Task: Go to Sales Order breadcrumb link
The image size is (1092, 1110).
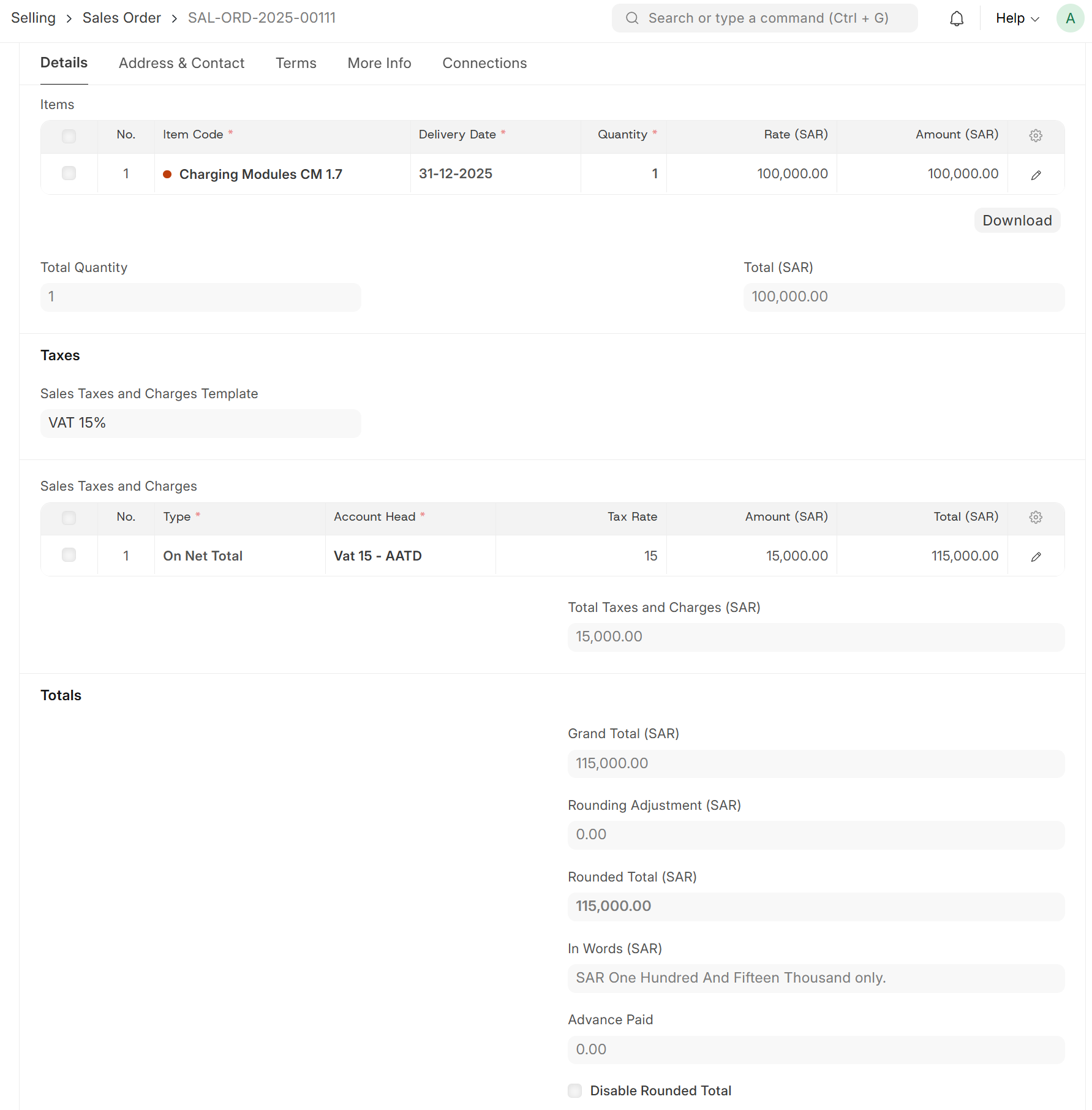Action: [122, 18]
